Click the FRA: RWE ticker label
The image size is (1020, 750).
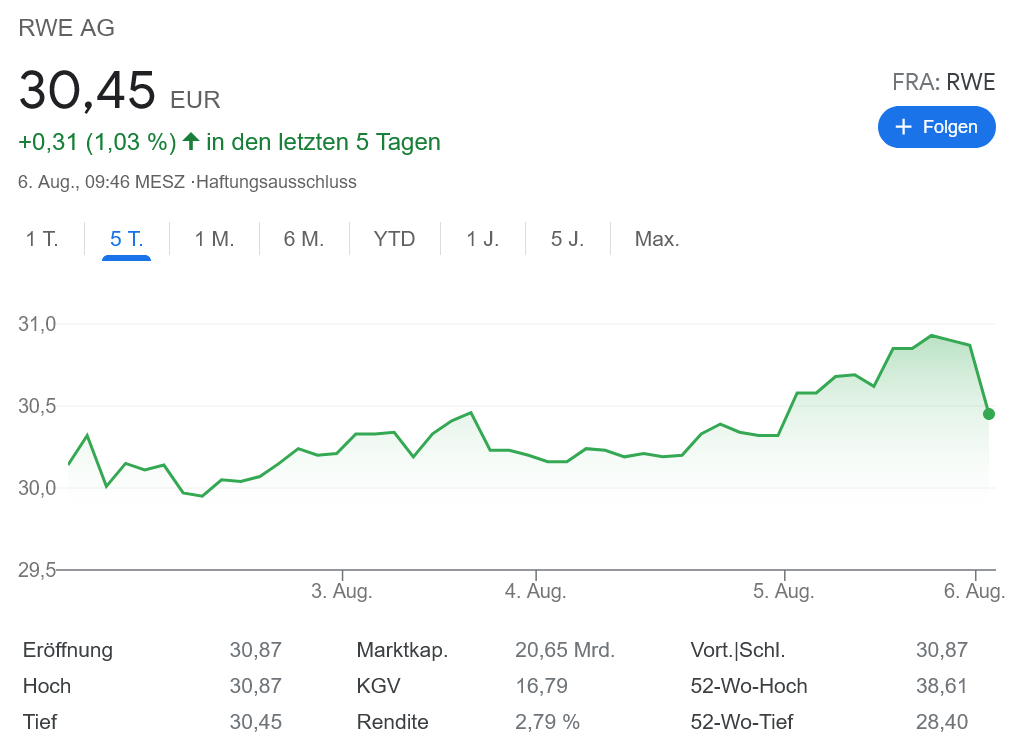click(943, 82)
